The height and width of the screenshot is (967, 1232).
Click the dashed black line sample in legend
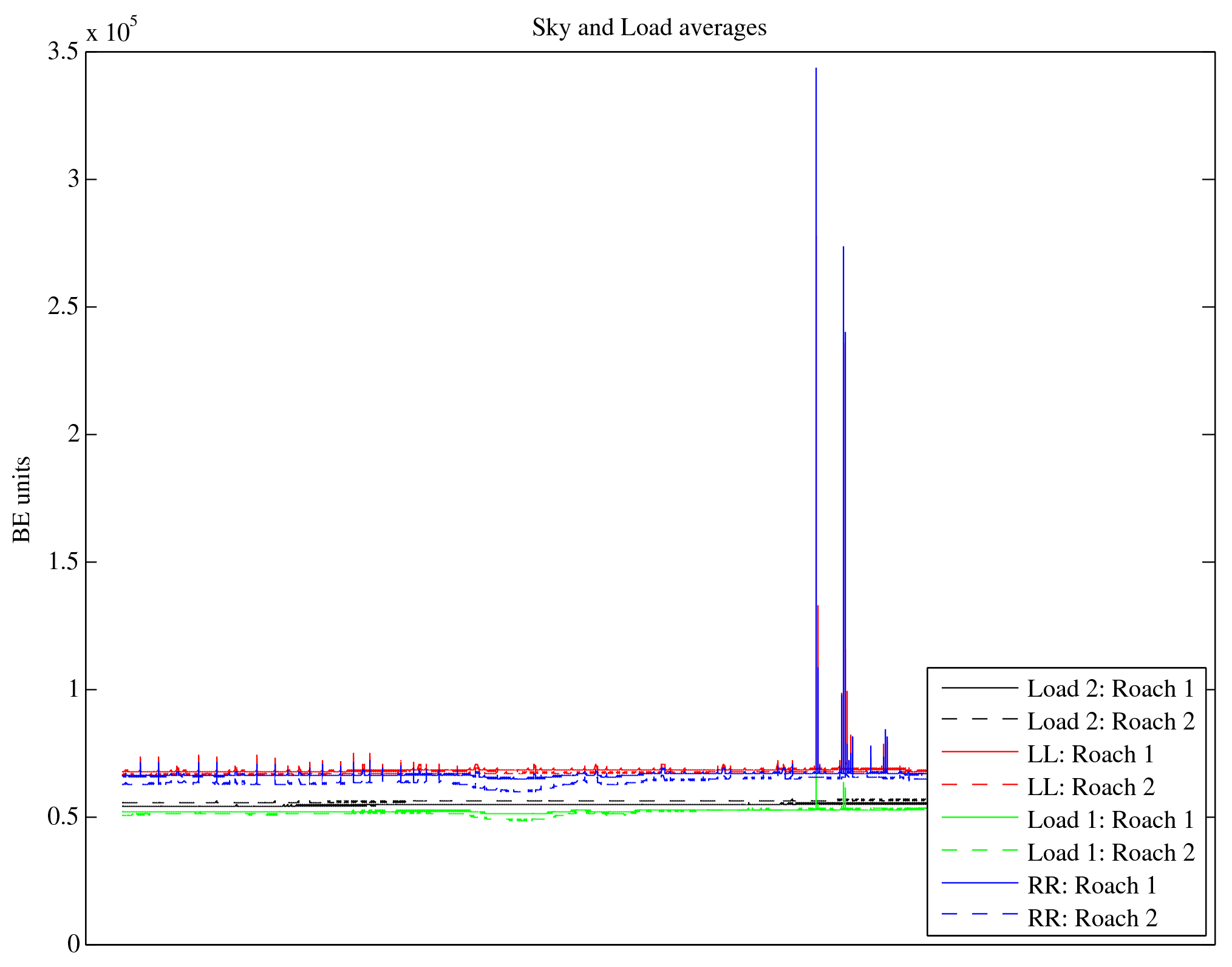pyautogui.click(x=979, y=719)
